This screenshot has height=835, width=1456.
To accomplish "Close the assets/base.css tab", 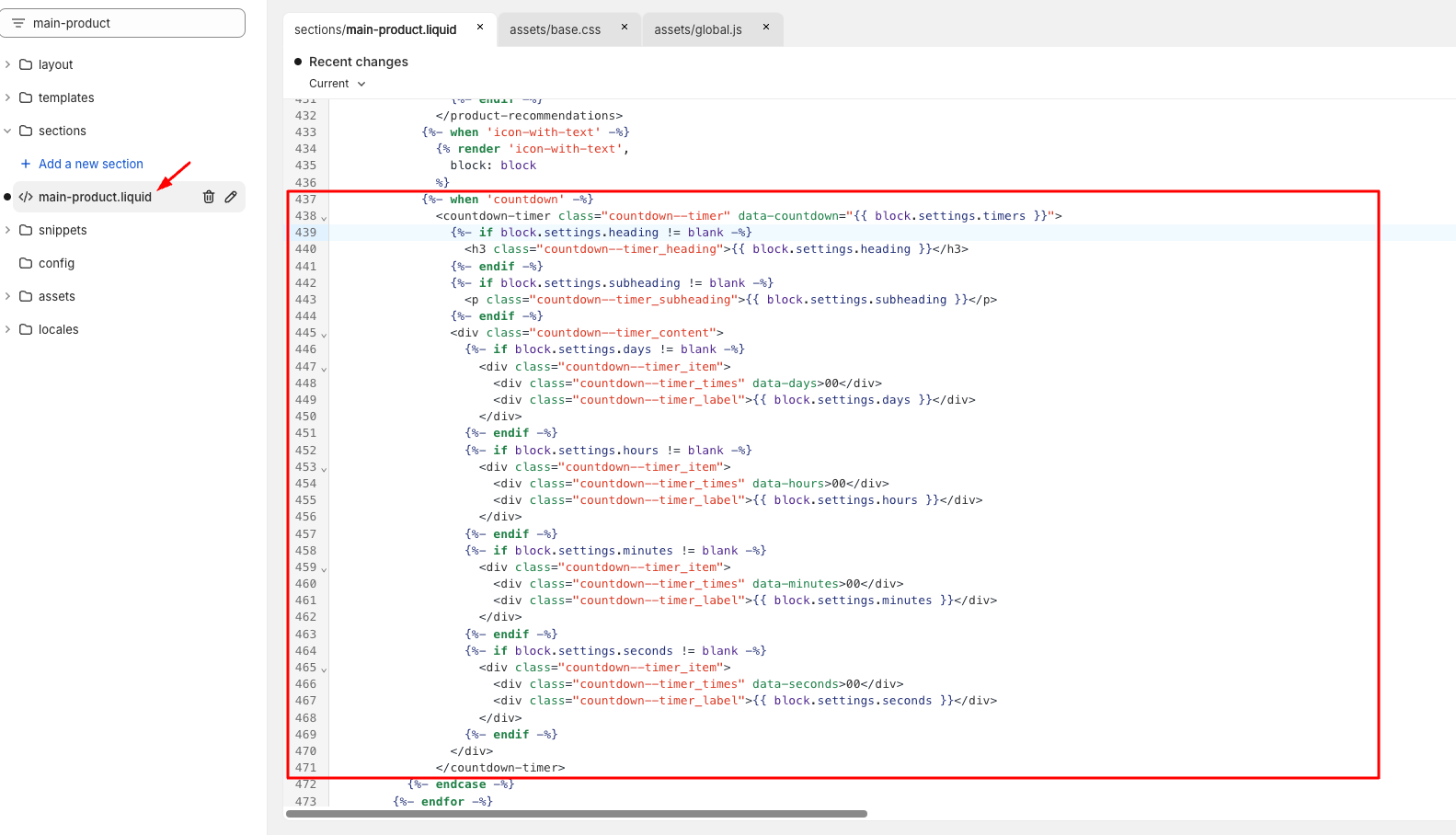I will [625, 28].
